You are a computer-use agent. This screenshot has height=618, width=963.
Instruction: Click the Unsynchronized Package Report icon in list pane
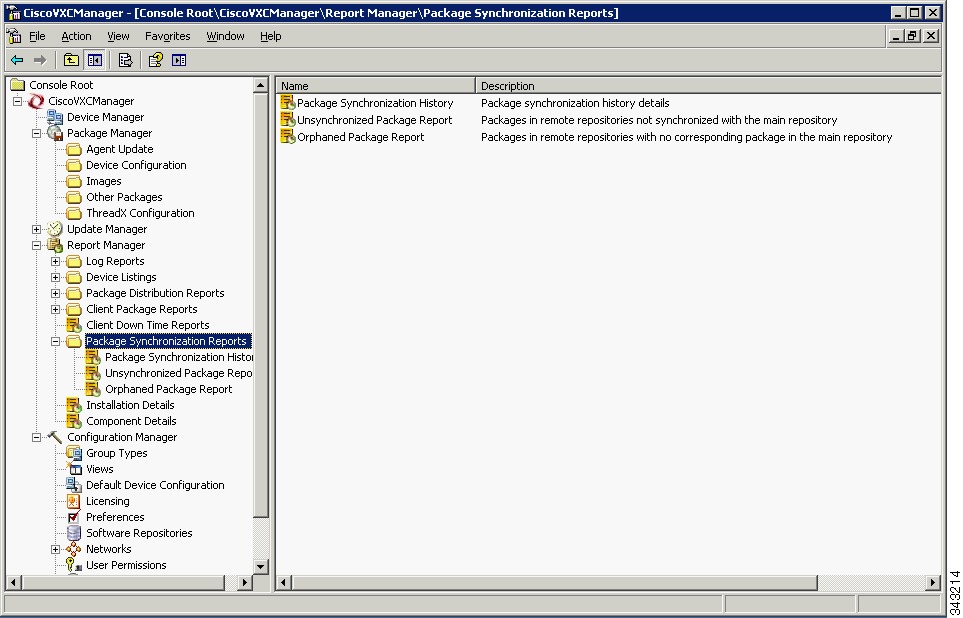pyautogui.click(x=287, y=120)
